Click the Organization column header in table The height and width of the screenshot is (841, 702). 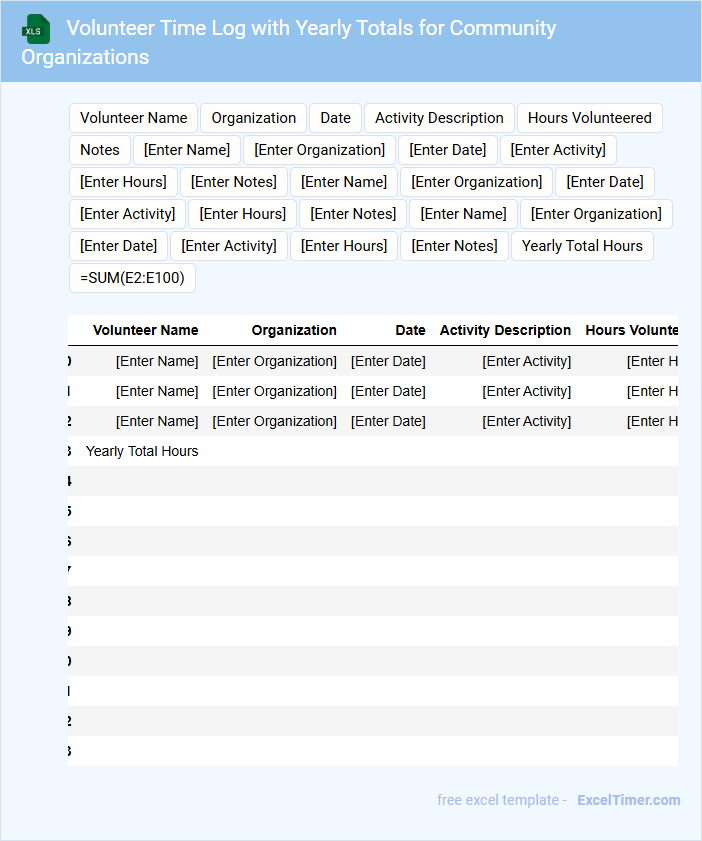tap(294, 330)
